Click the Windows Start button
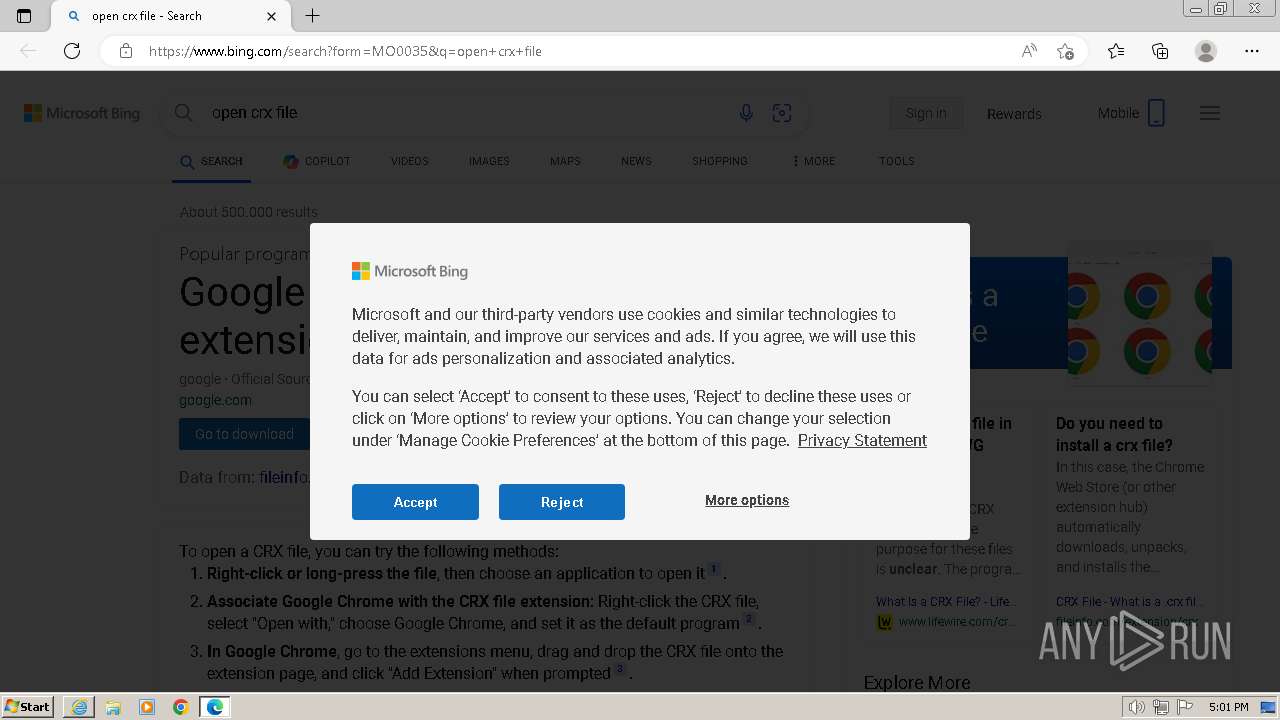 pyautogui.click(x=28, y=707)
